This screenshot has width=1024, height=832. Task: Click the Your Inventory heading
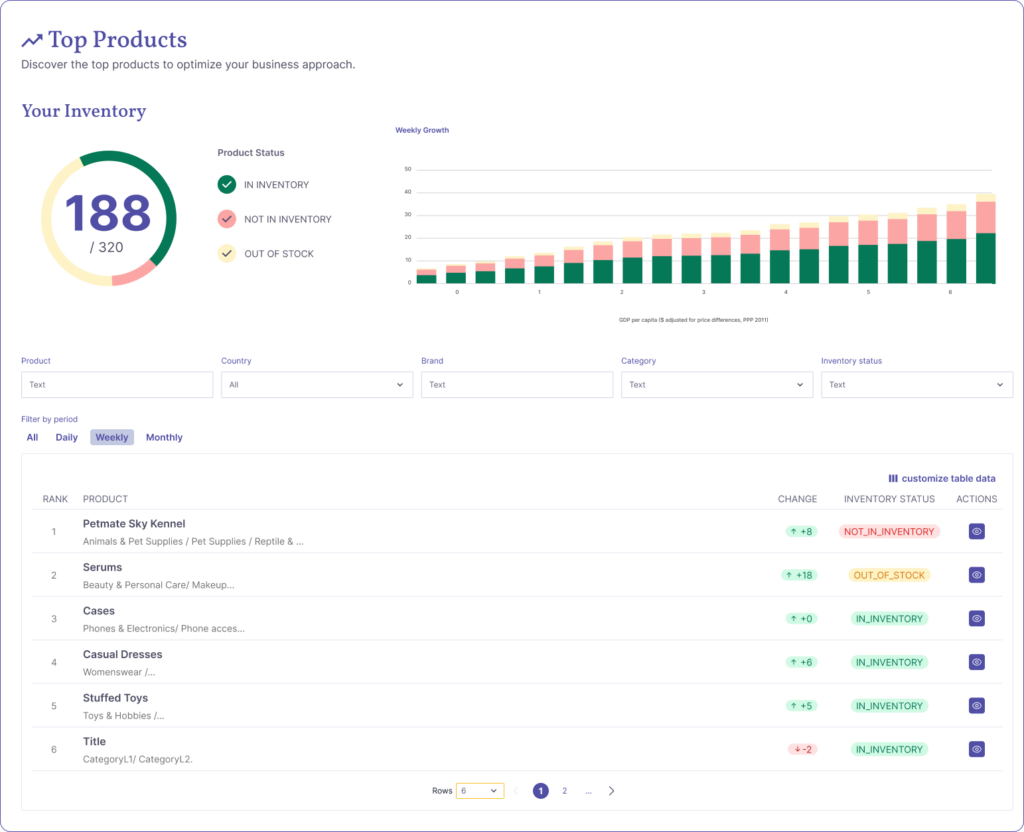[x=84, y=111]
